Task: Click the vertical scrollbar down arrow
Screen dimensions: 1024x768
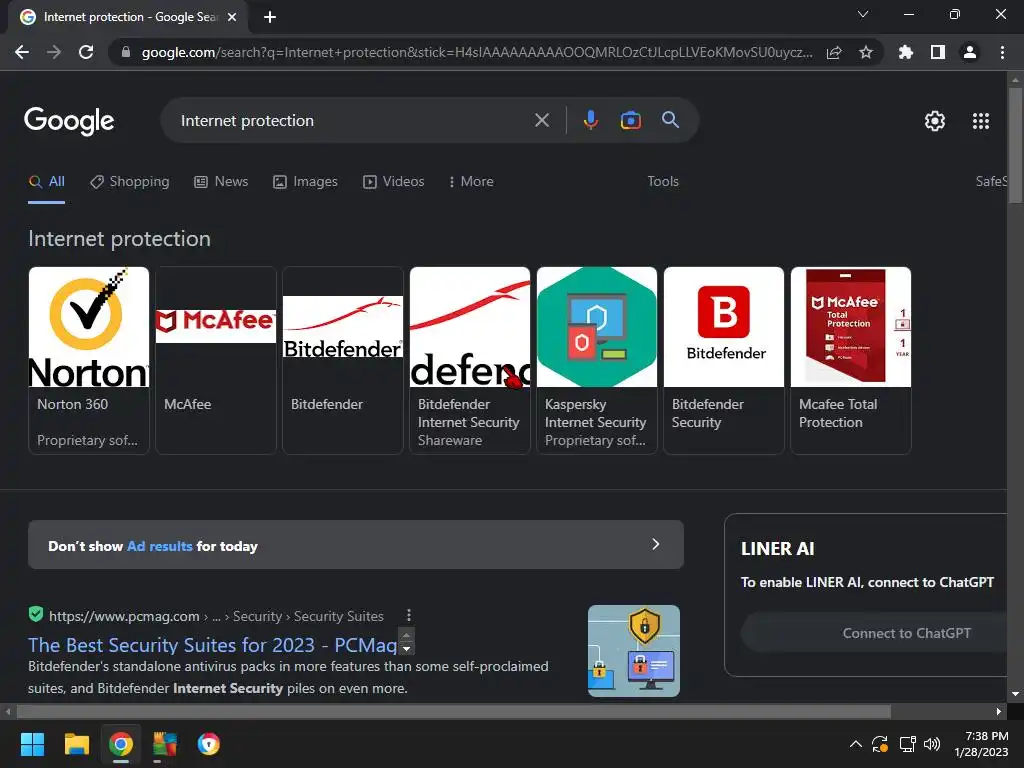Action: coord(1016,694)
